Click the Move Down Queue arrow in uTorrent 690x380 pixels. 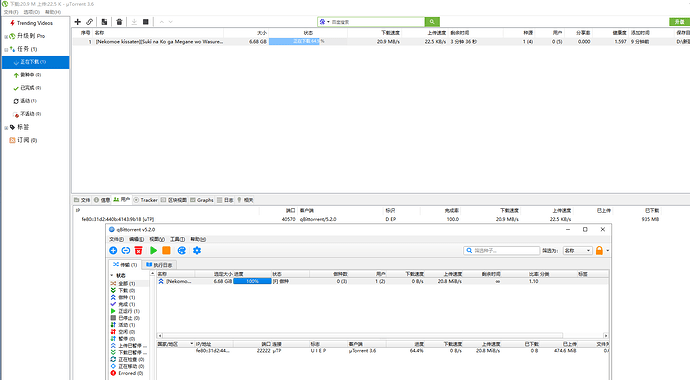tap(171, 22)
